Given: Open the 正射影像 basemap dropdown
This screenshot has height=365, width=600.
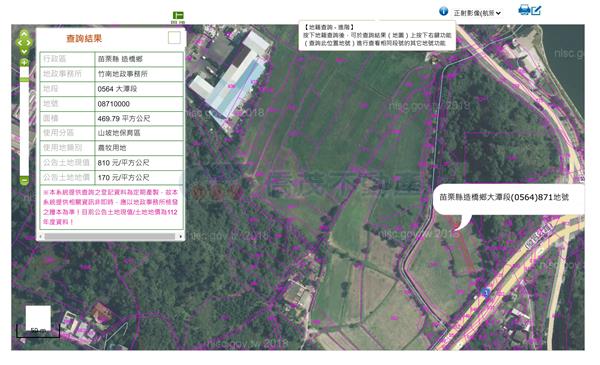Looking at the screenshot, I should (x=477, y=13).
